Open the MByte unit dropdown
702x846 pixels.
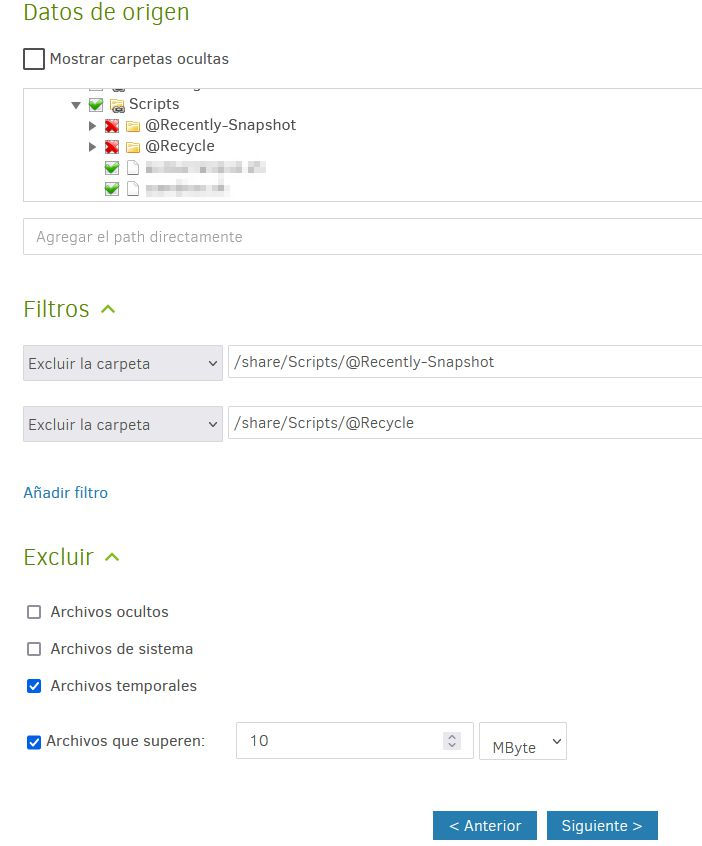coord(523,742)
